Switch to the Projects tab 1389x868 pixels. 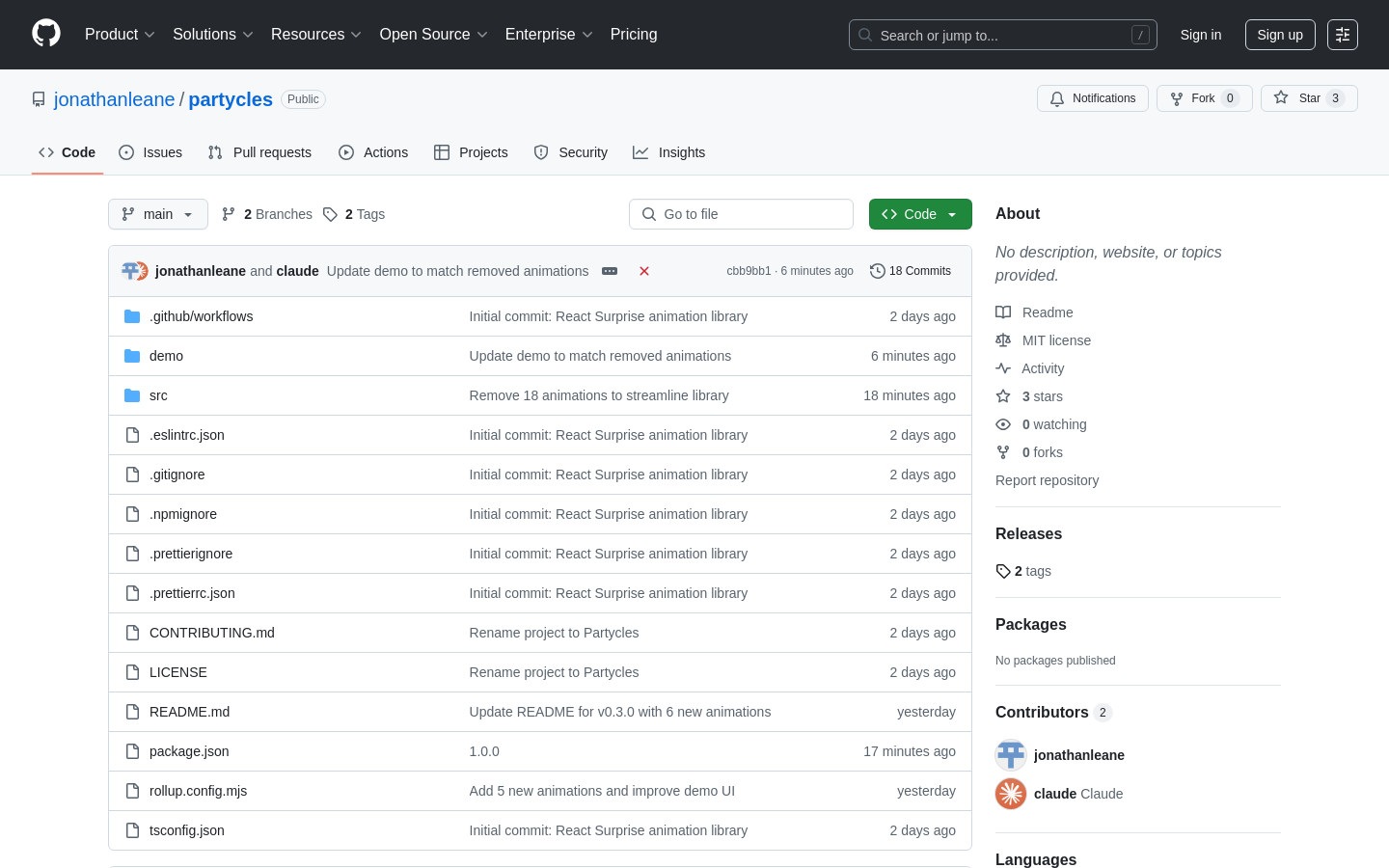tap(471, 152)
